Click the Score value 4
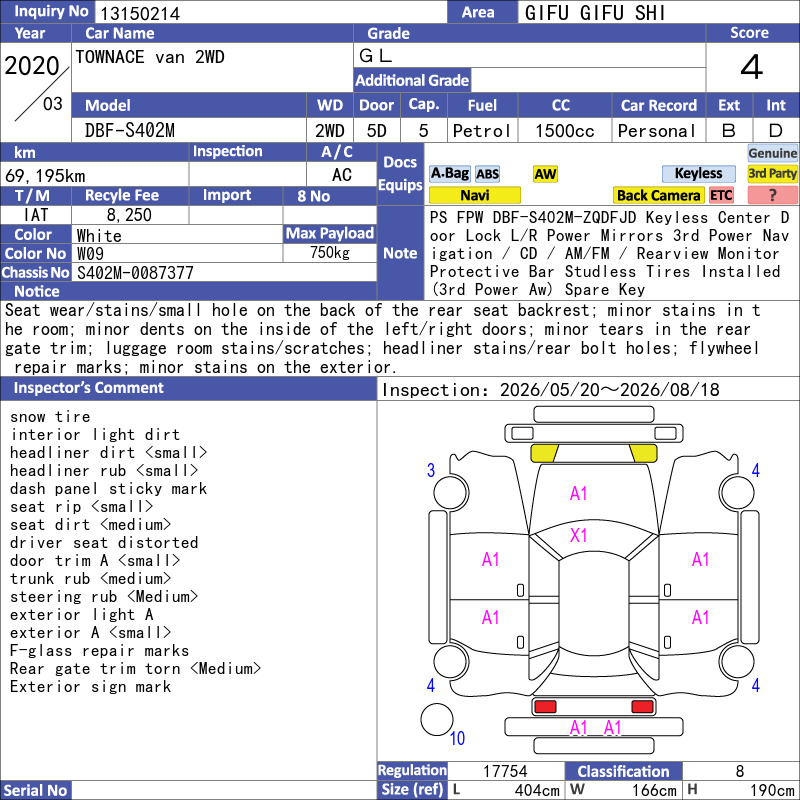This screenshot has width=800, height=800. [x=752, y=67]
